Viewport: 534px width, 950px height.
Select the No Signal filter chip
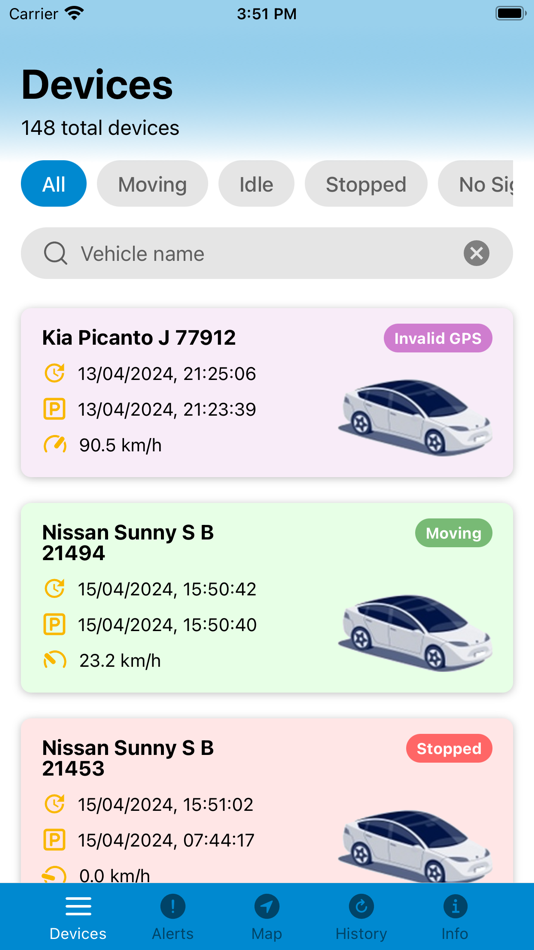point(475,184)
